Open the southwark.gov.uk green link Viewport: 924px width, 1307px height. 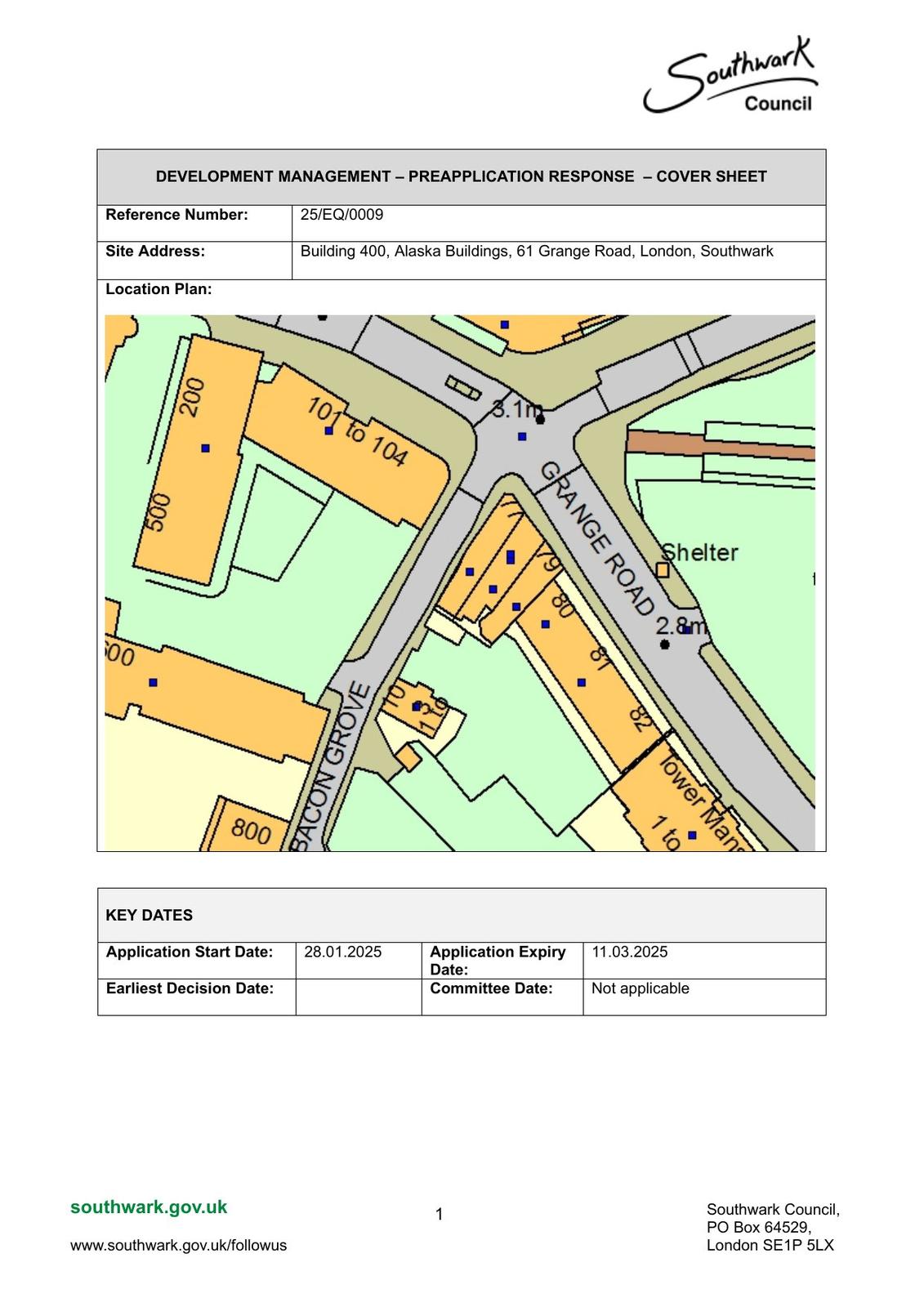[x=149, y=1207]
